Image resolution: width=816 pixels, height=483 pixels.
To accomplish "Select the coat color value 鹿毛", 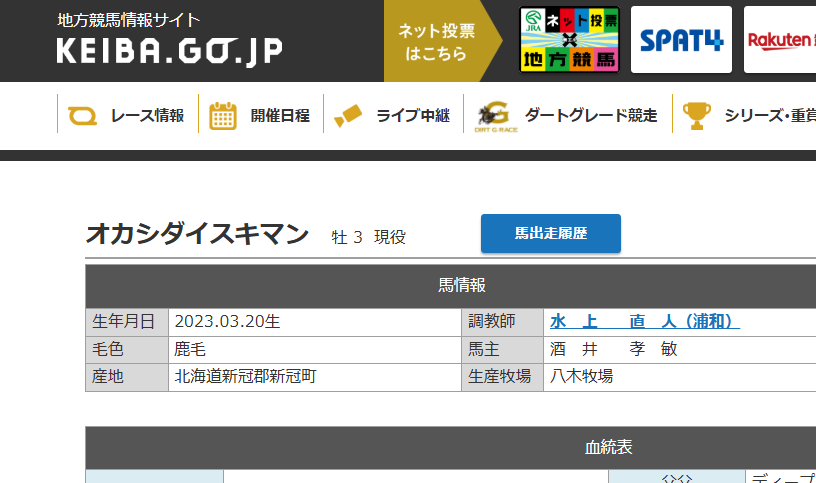I will tap(190, 349).
